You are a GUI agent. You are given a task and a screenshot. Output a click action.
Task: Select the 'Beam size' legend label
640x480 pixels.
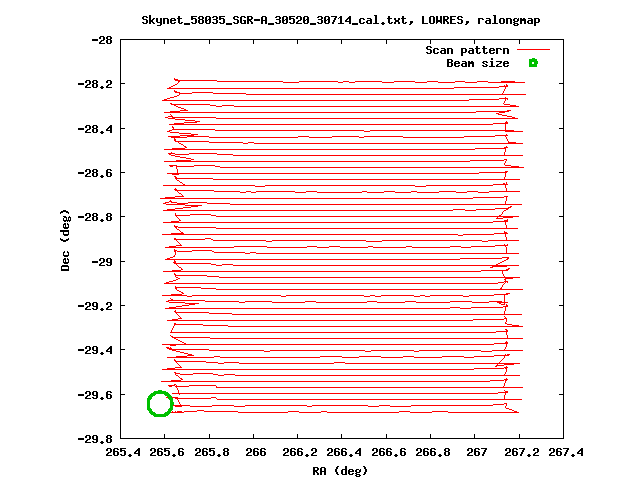click(x=478, y=63)
